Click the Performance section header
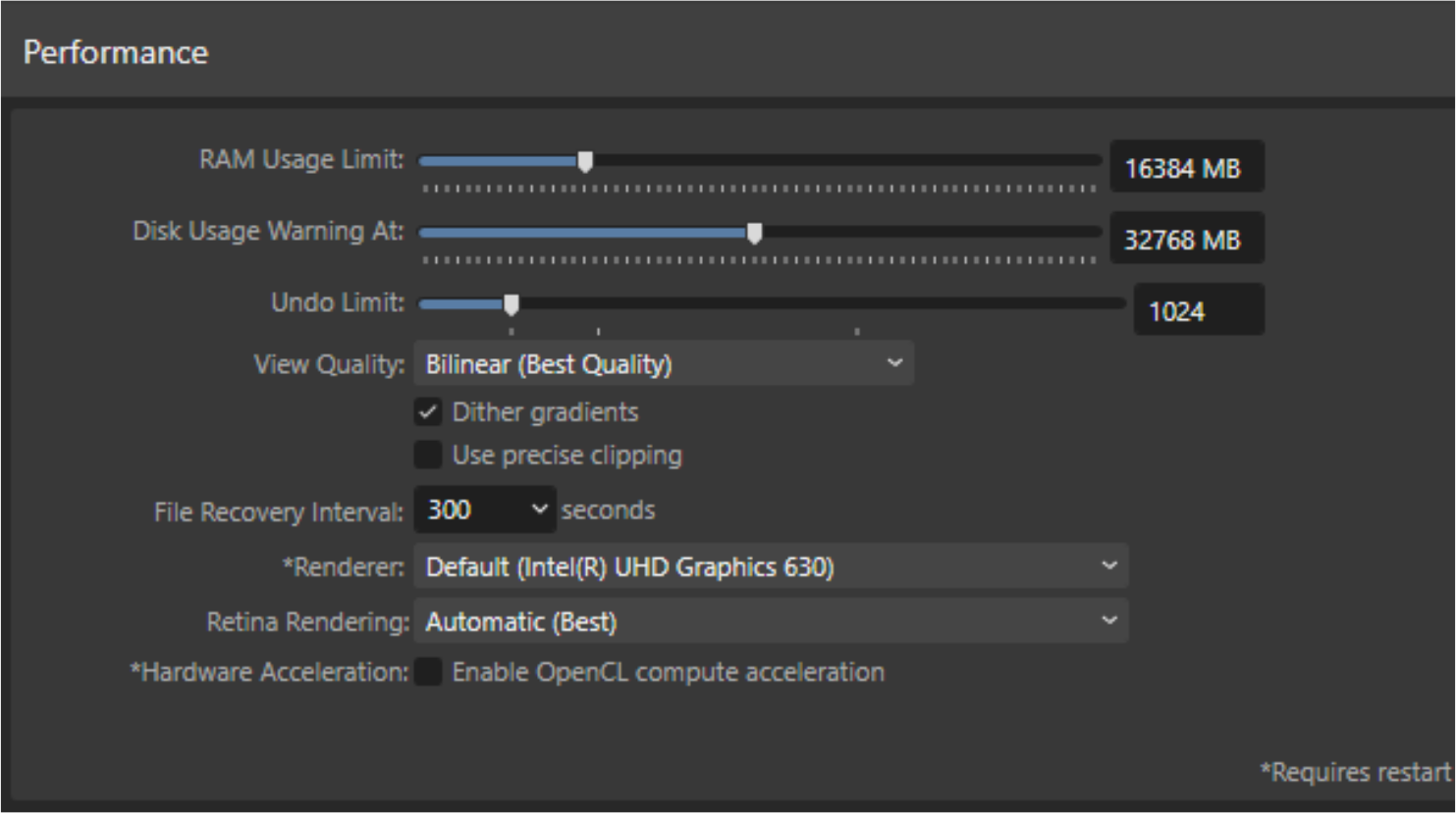Image resolution: width=1456 pixels, height=813 pixels. 116,52
